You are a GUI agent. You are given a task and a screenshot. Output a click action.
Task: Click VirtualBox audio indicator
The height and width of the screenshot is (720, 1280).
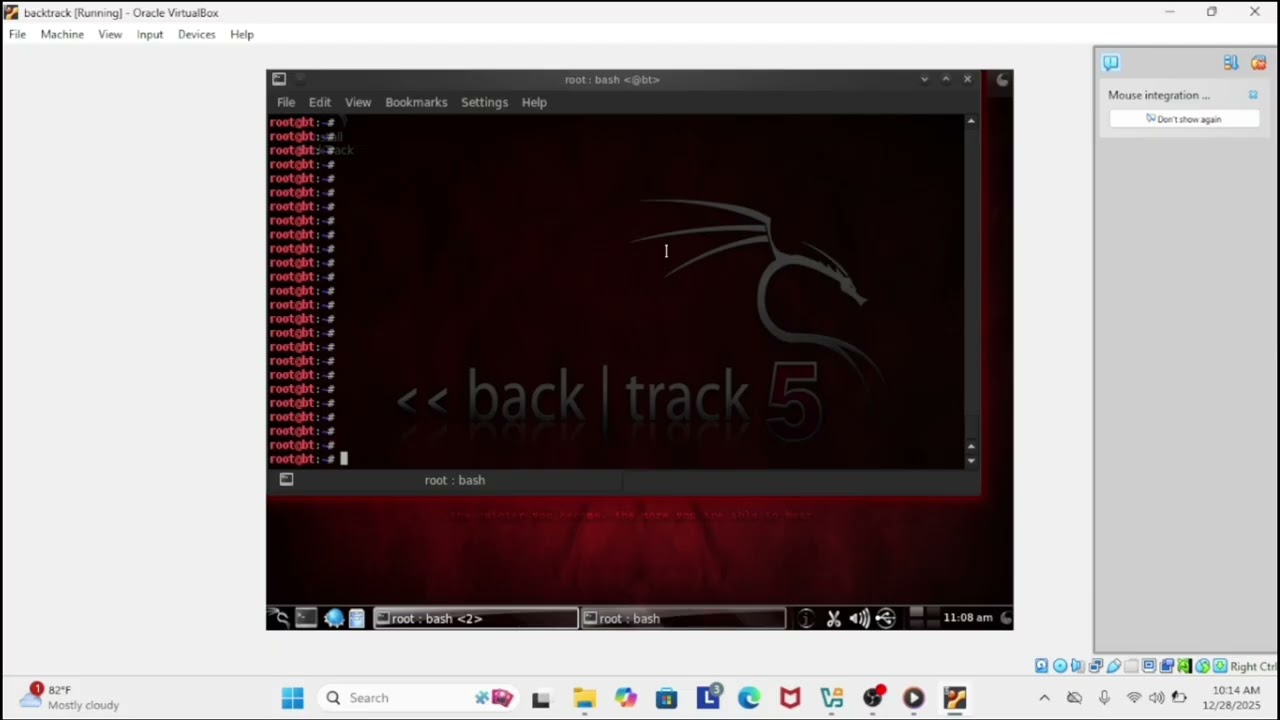(x=1078, y=666)
